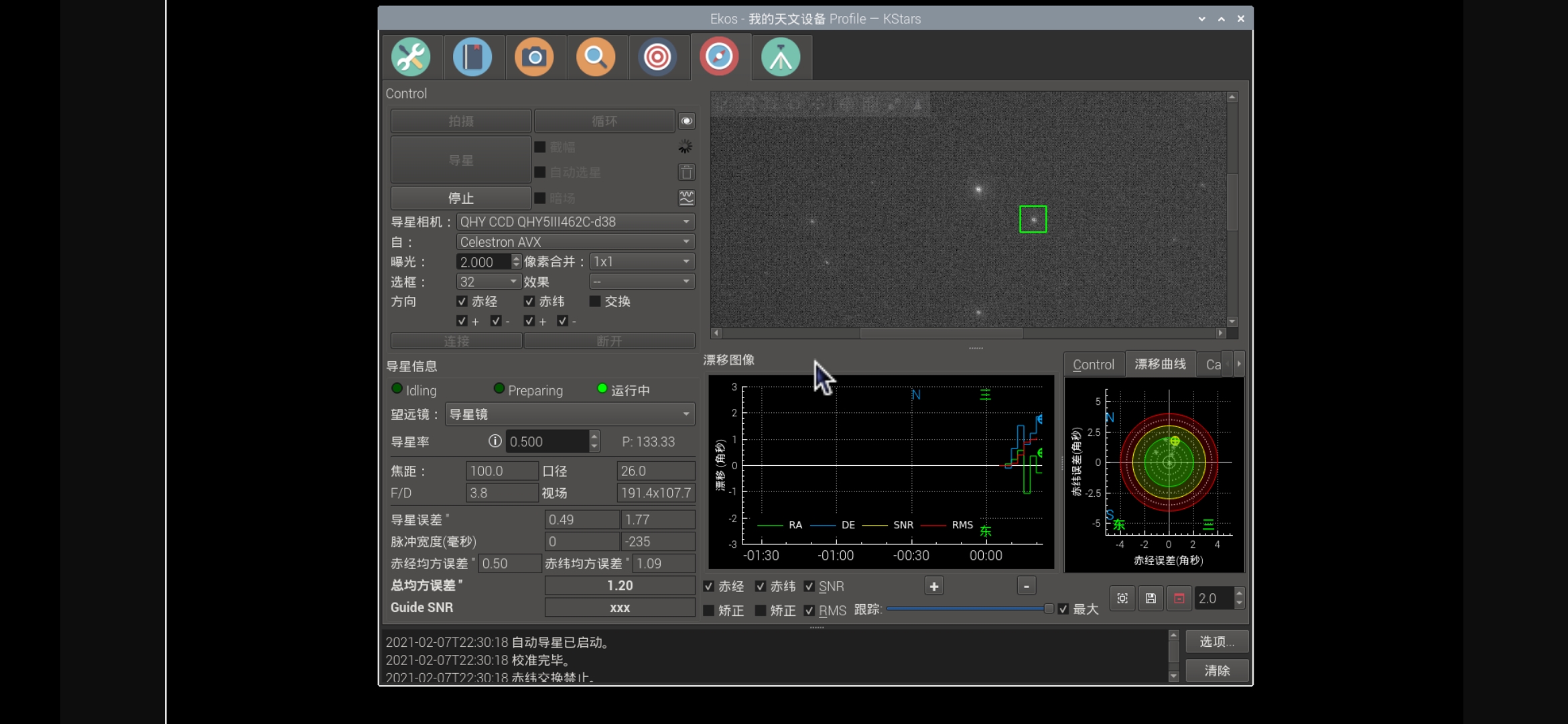
Task: Click the eye view icon beside 循环
Action: (x=686, y=121)
